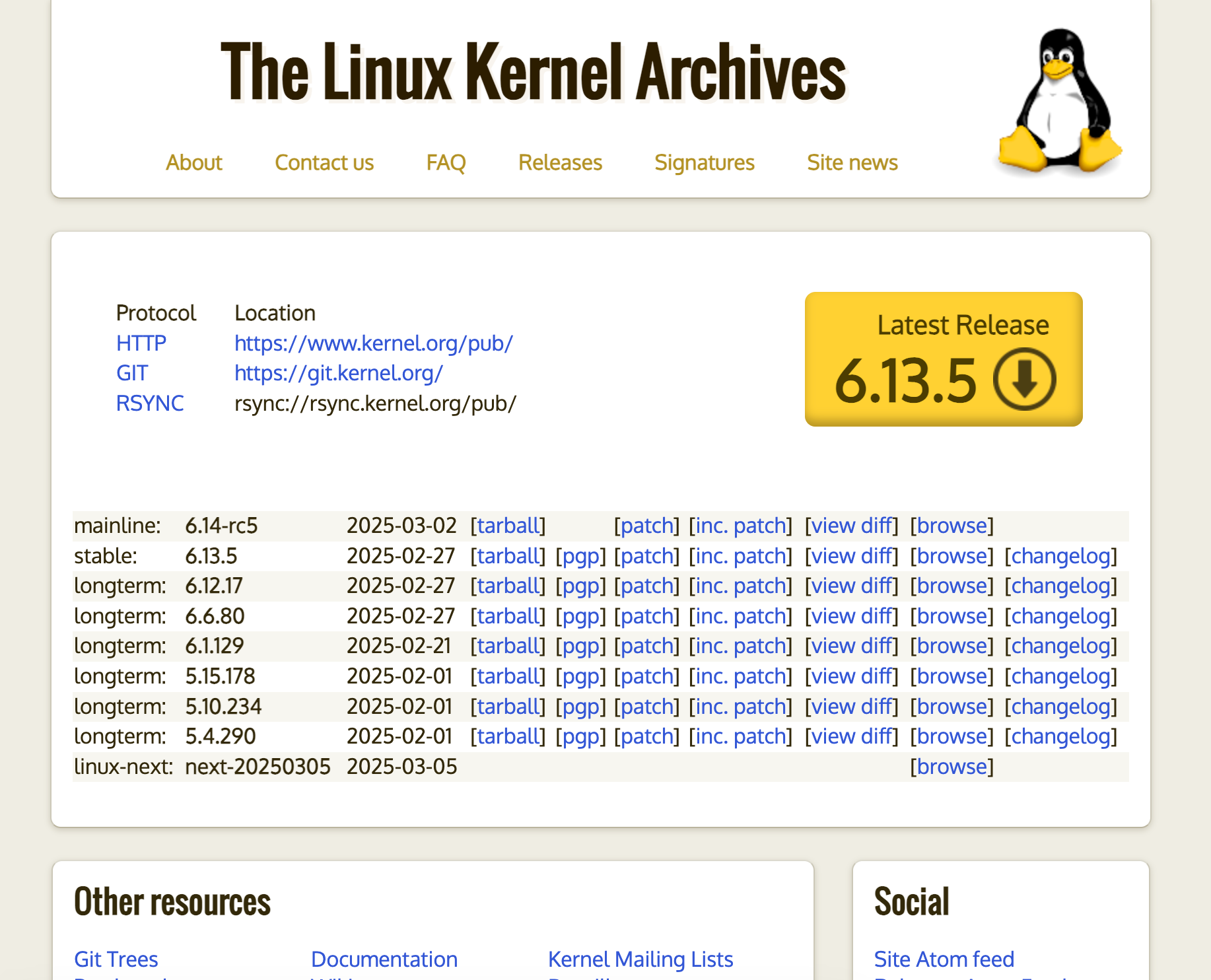Subscribe to Site Atom feed
The height and width of the screenshot is (980, 1211).
pyautogui.click(x=944, y=959)
